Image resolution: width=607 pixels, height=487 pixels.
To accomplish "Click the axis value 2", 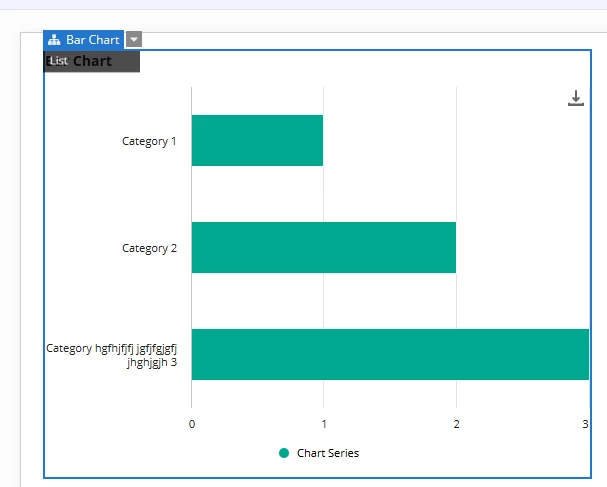I will click(456, 424).
